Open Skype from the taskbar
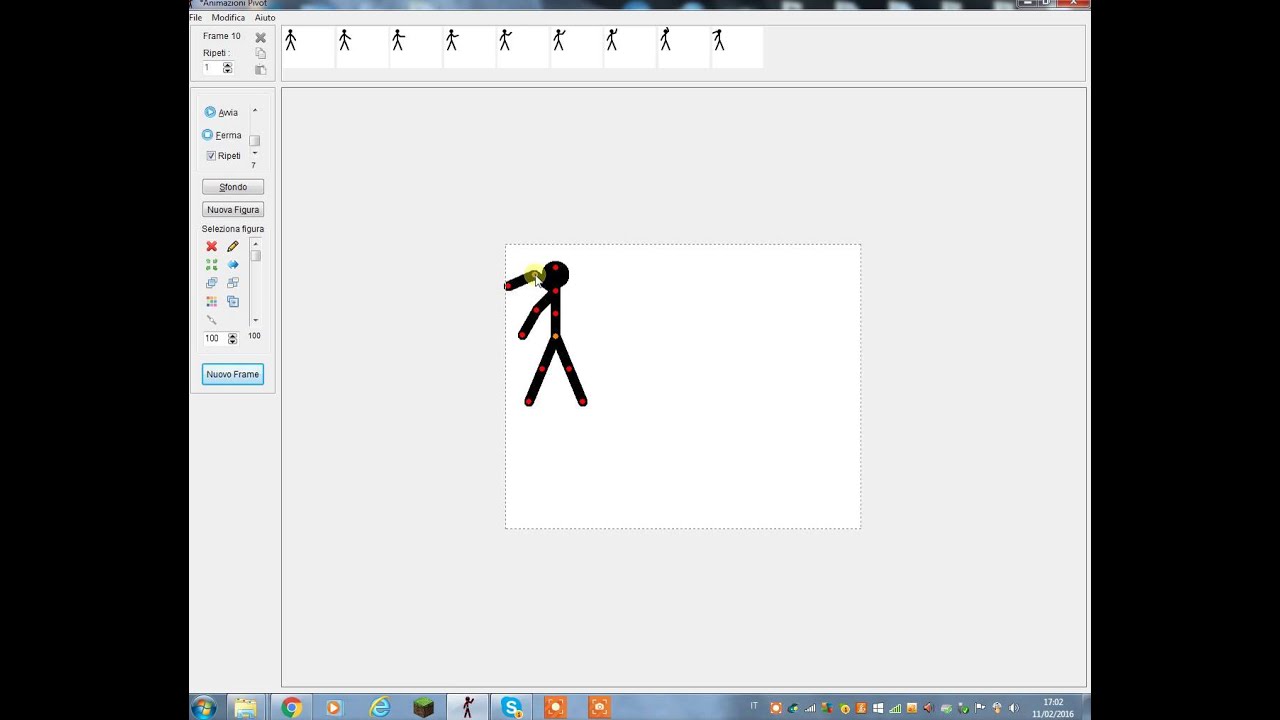Viewport: 1280px width, 720px height. pos(511,708)
